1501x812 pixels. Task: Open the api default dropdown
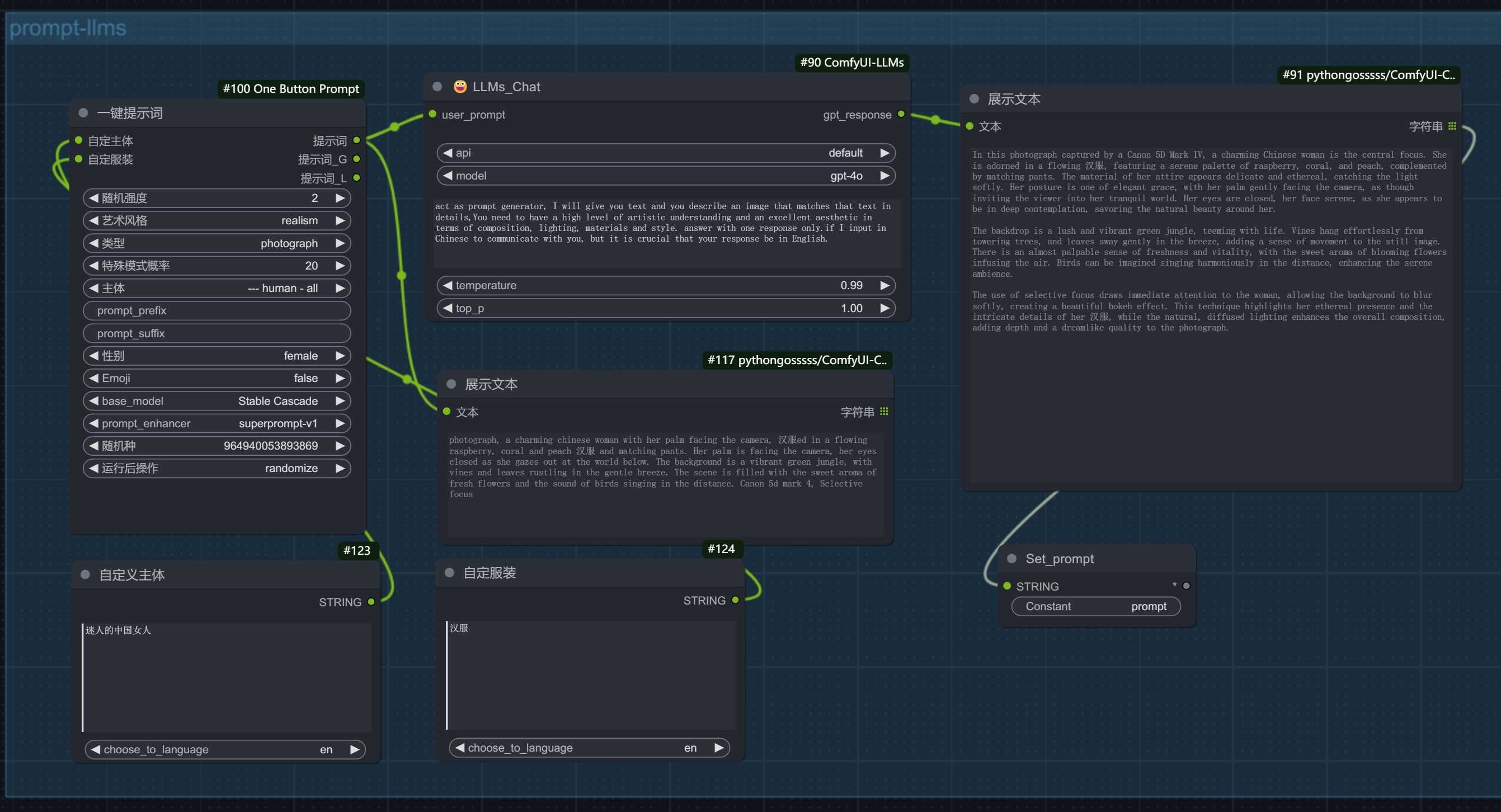(666, 153)
